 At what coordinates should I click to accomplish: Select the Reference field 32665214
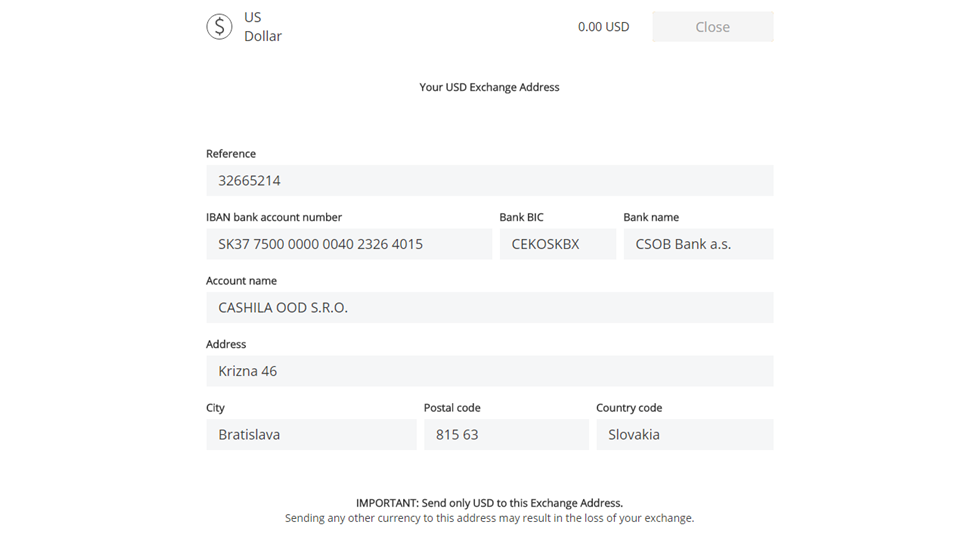(x=490, y=180)
